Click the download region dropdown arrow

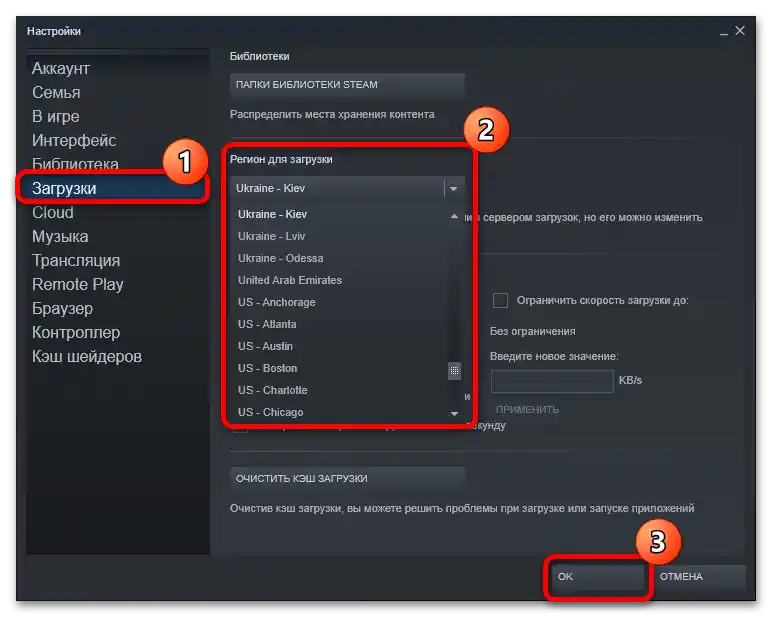[453, 189]
